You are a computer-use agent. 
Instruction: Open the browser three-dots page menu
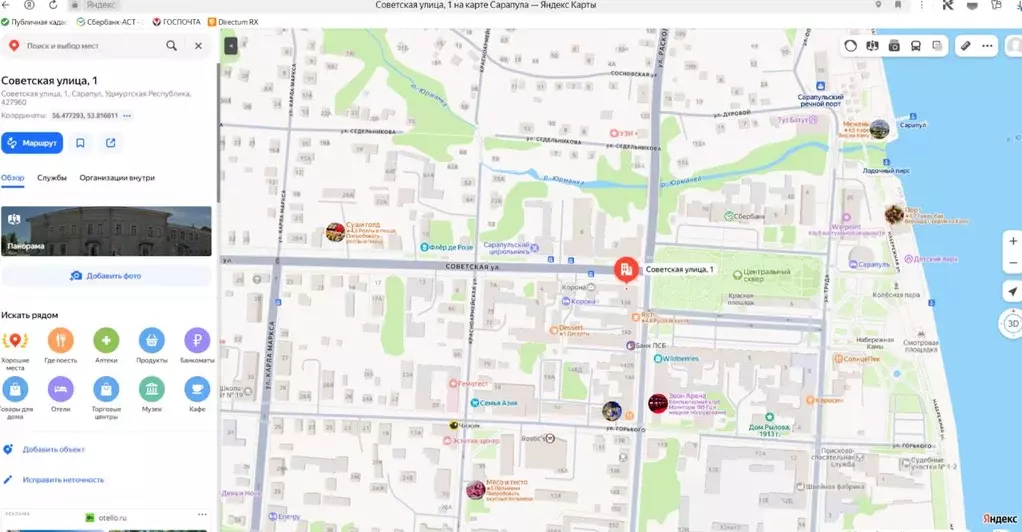tap(921, 5)
